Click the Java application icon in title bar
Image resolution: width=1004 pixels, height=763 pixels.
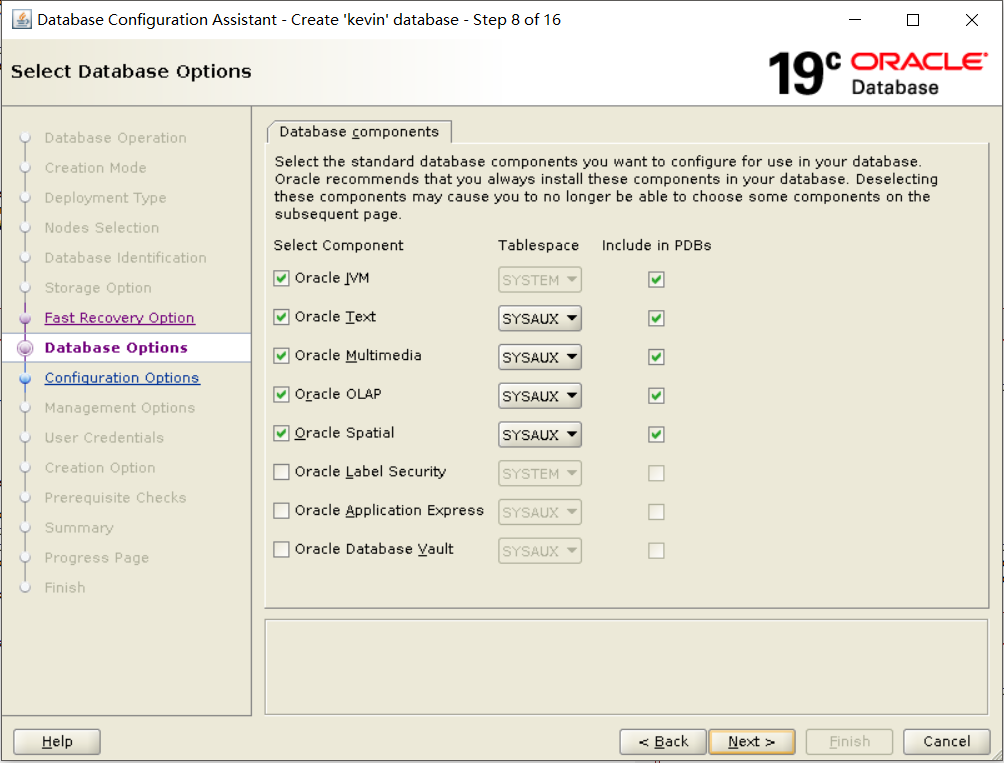click(21, 19)
